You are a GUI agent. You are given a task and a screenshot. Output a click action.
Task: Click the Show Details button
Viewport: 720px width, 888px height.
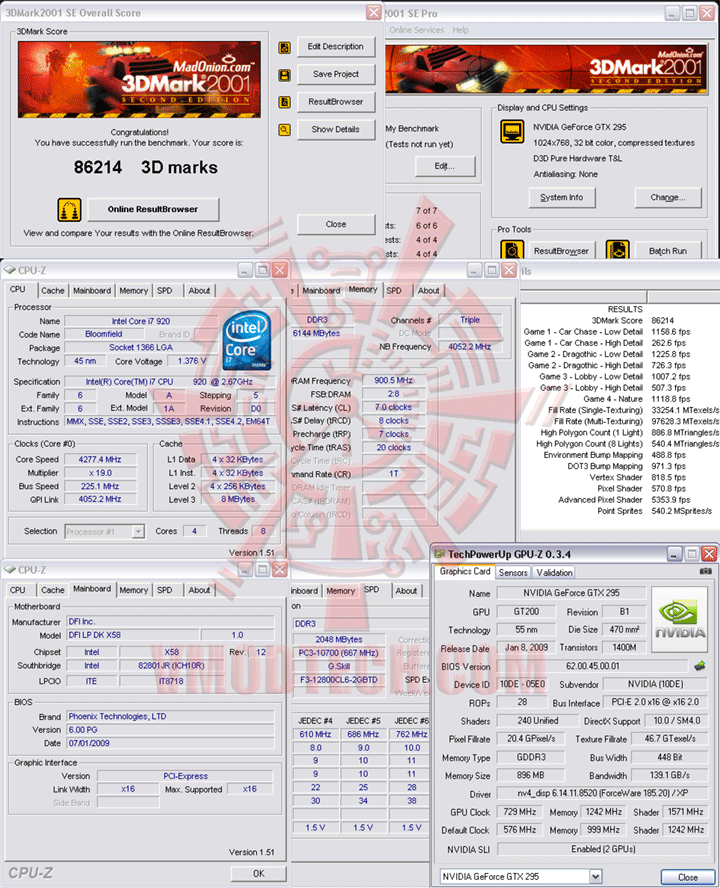pos(336,130)
